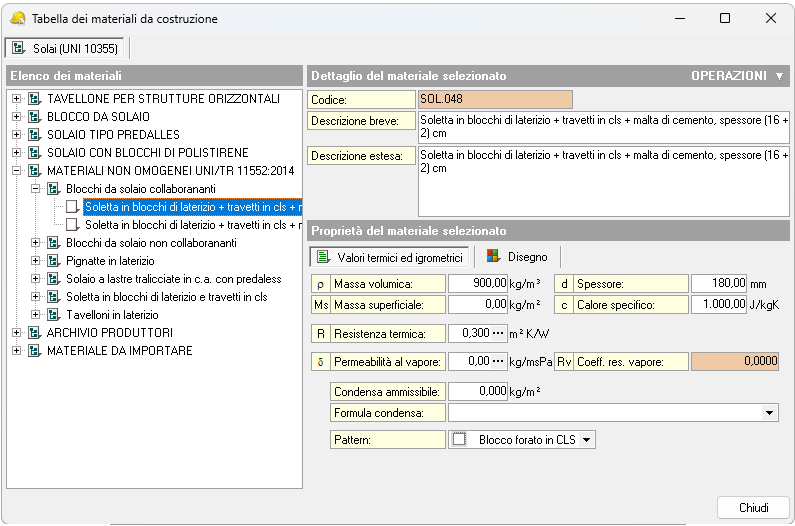This screenshot has height=526, width=795.
Task: Click the Permeabilità al vapore ellipsis button
Action: pyautogui.click(x=498, y=361)
